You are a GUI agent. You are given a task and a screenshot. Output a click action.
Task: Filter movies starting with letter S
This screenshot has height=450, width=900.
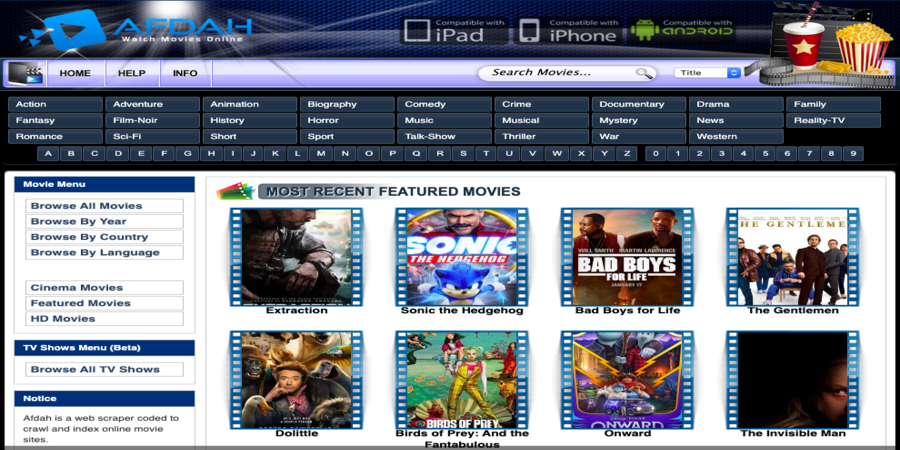(463, 154)
